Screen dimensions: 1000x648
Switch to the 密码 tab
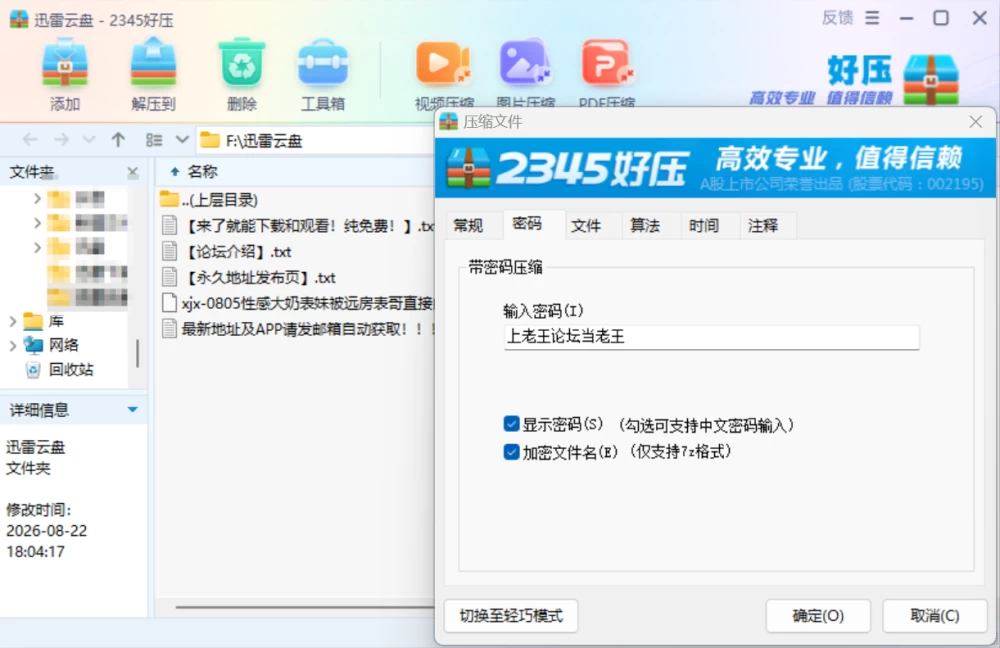point(527,223)
